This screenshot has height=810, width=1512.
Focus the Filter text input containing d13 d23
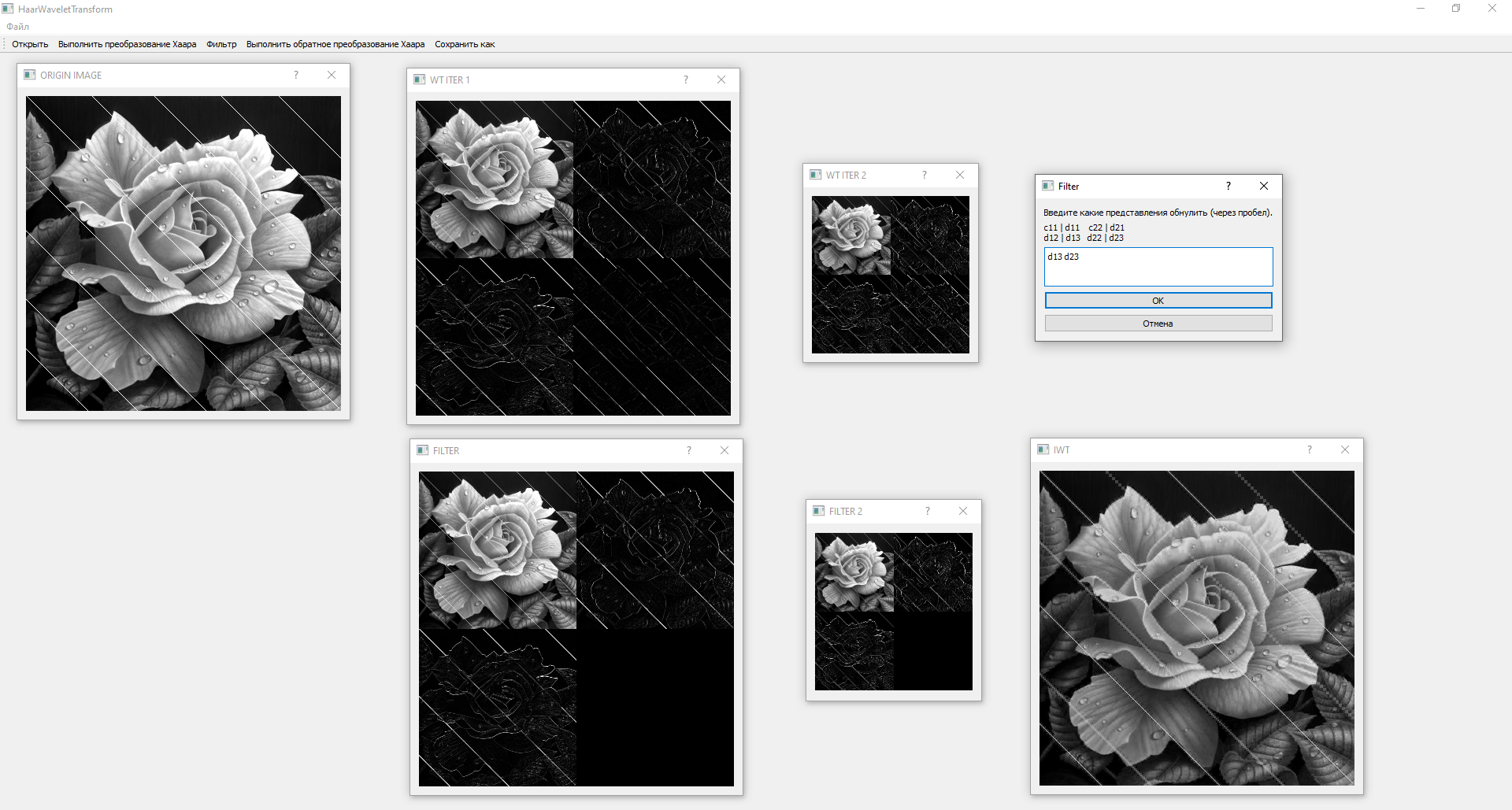(x=1158, y=267)
